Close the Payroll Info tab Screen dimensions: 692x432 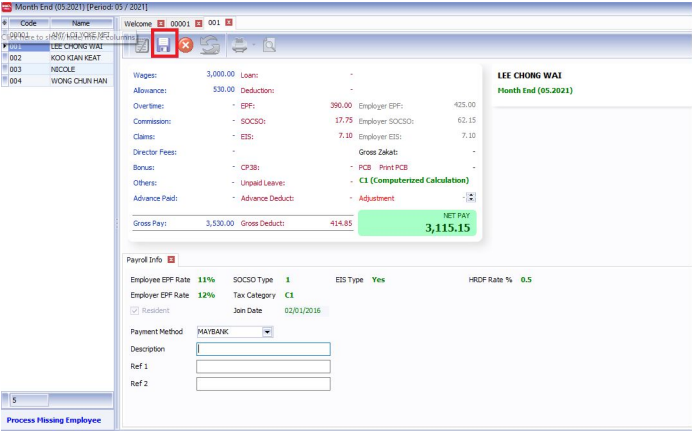tap(171, 260)
